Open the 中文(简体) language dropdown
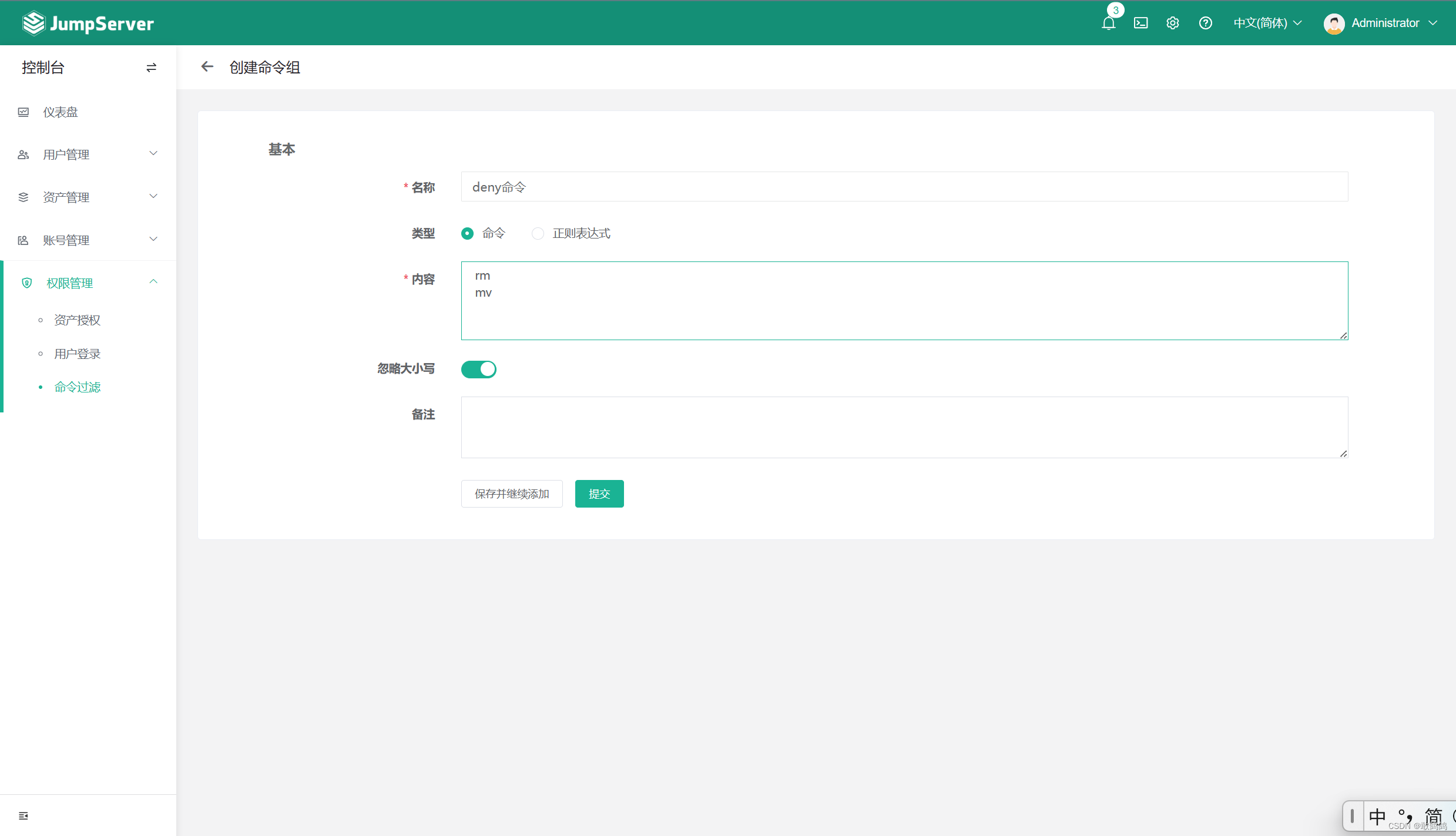1456x836 pixels. coord(1267,23)
